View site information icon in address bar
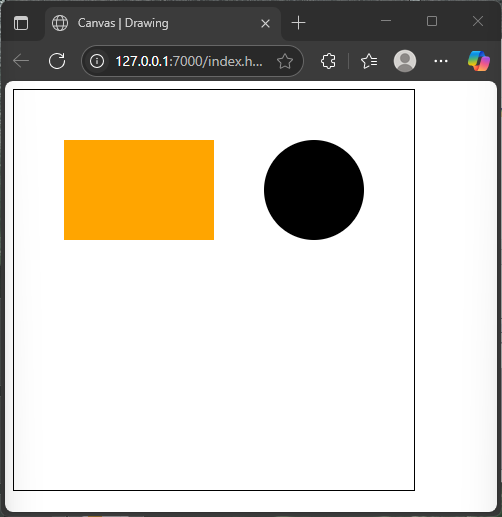The width and height of the screenshot is (502, 517). coord(97,61)
